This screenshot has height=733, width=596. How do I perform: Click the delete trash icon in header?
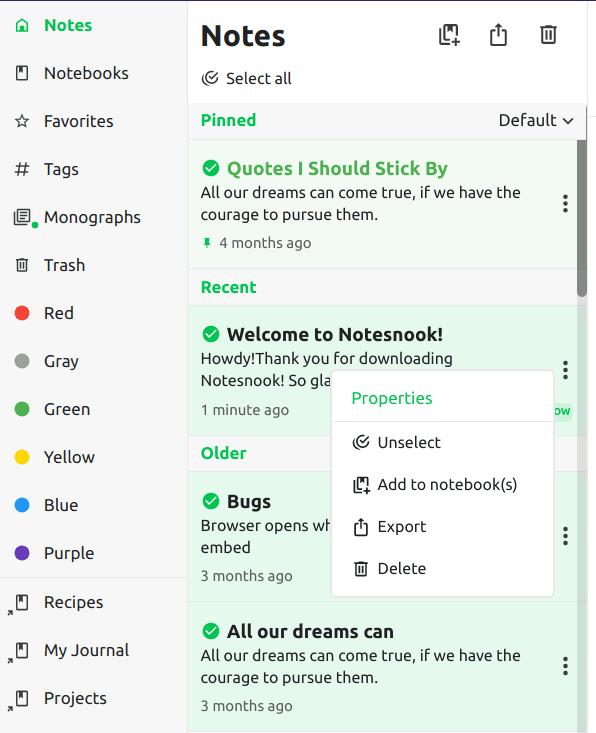point(548,35)
